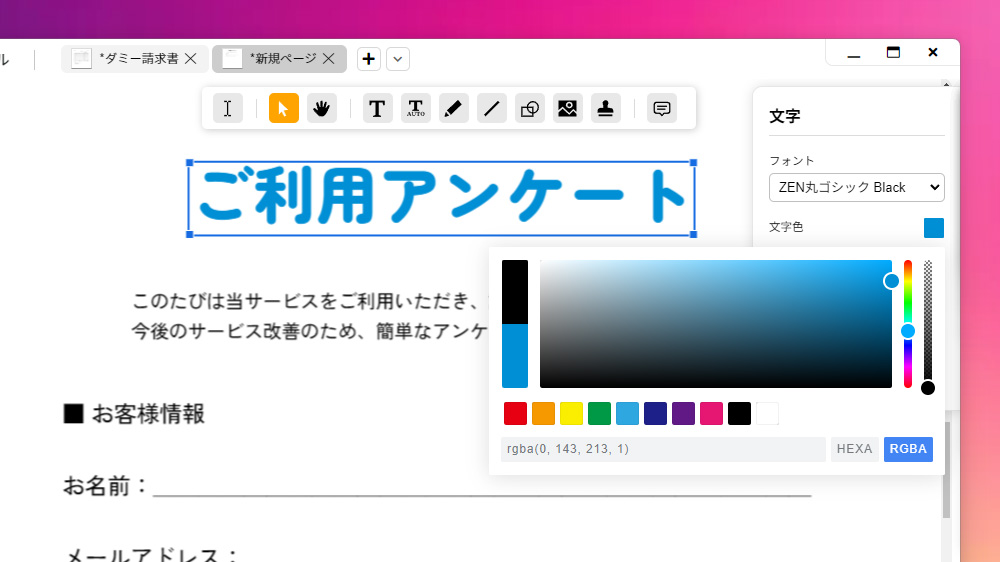
Task: Click the rgba color value field
Action: coord(663,449)
